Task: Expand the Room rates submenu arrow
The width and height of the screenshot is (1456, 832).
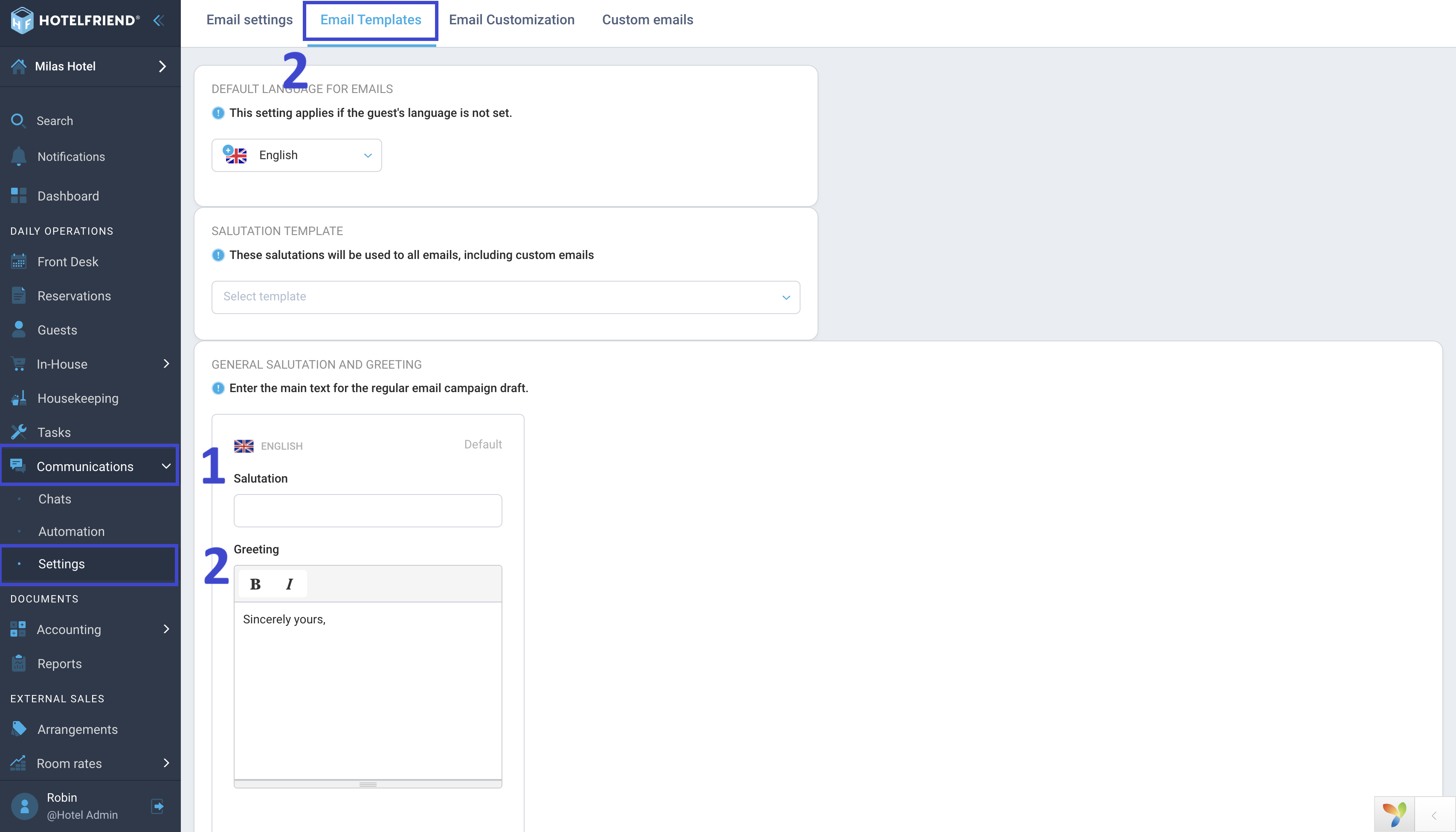Action: [x=166, y=763]
